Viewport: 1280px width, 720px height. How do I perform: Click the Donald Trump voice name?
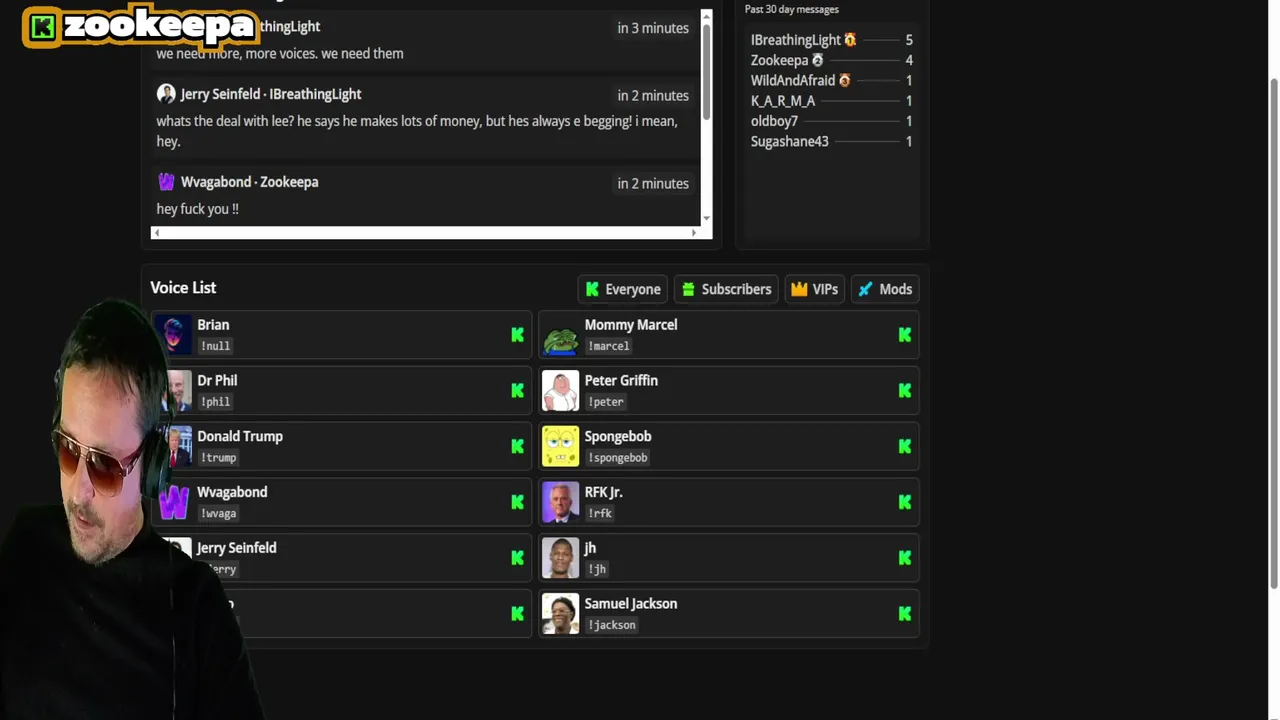[x=240, y=436]
